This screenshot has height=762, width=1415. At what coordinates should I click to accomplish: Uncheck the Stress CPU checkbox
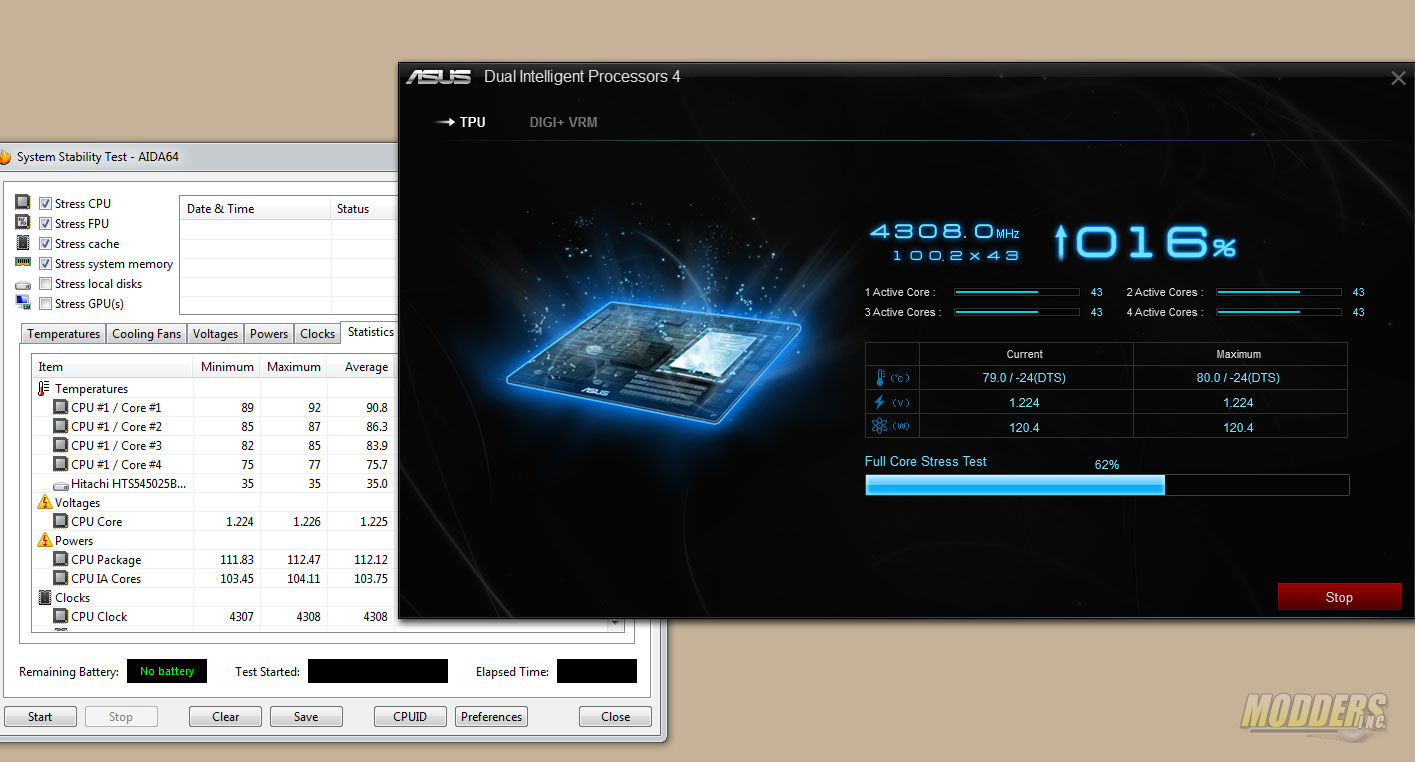pos(45,203)
